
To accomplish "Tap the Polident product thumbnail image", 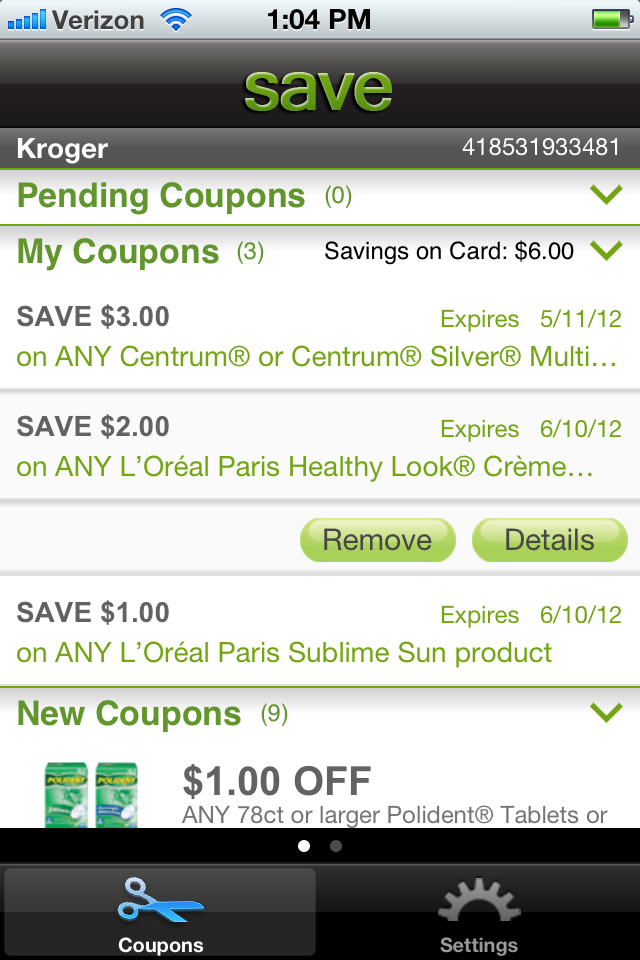I will click(91, 794).
